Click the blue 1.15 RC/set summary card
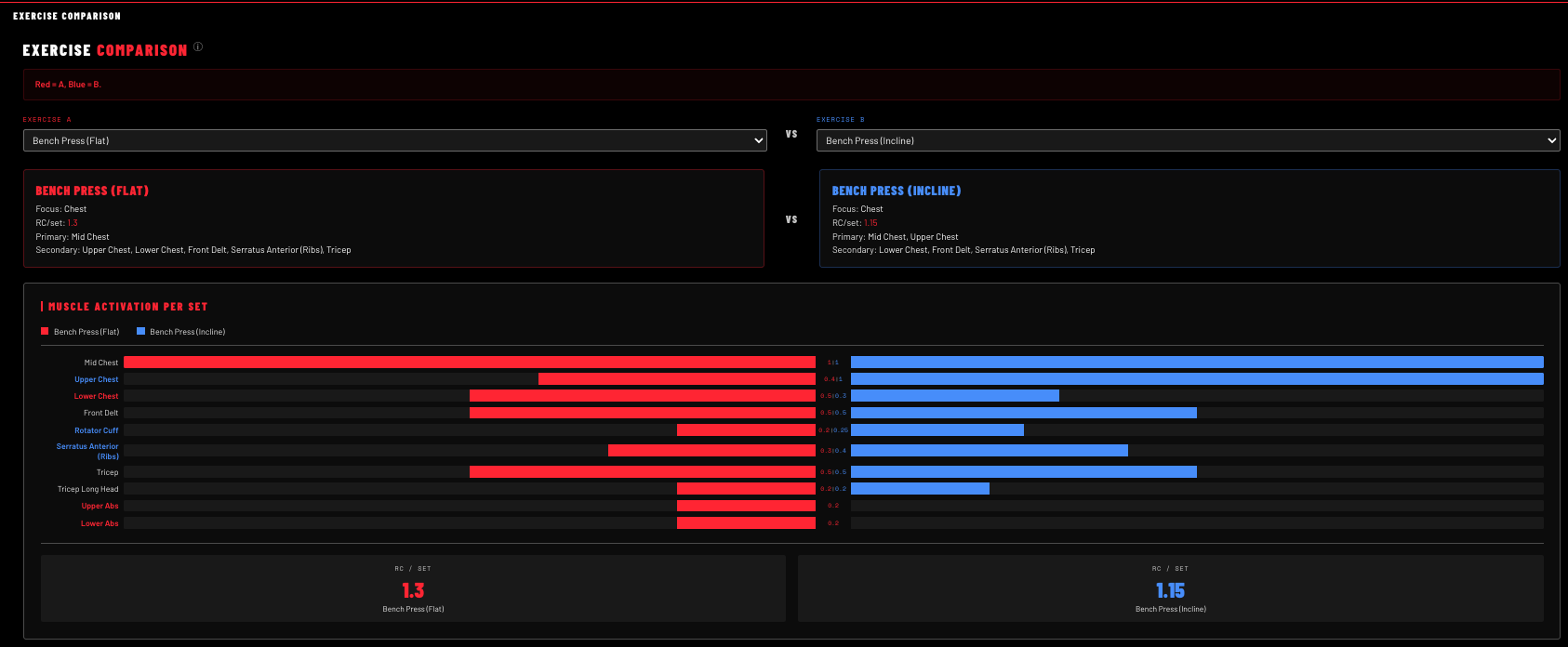This screenshot has height=647, width=1568. point(1171,588)
